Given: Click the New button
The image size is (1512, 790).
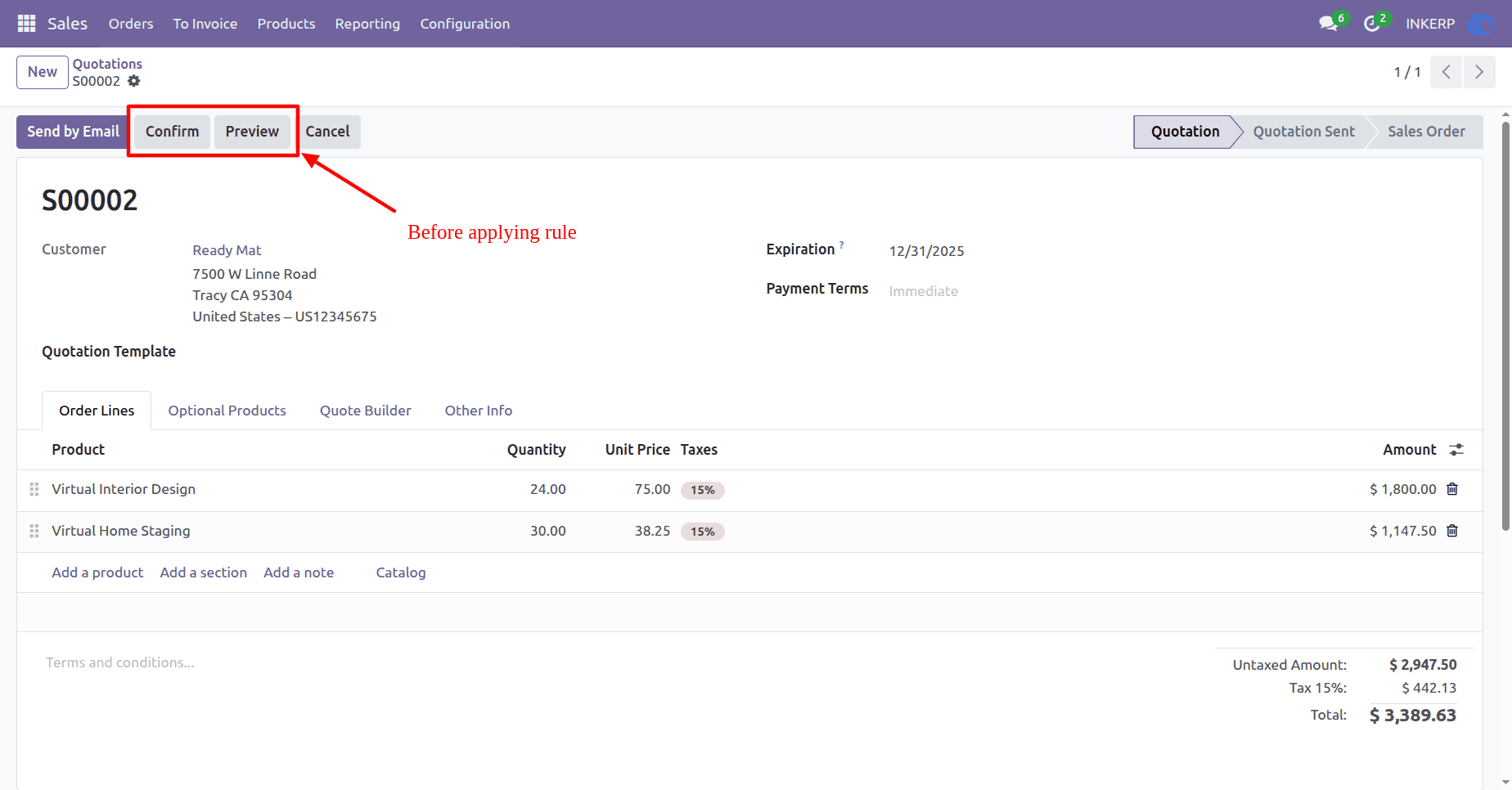Looking at the screenshot, I should tap(43, 72).
